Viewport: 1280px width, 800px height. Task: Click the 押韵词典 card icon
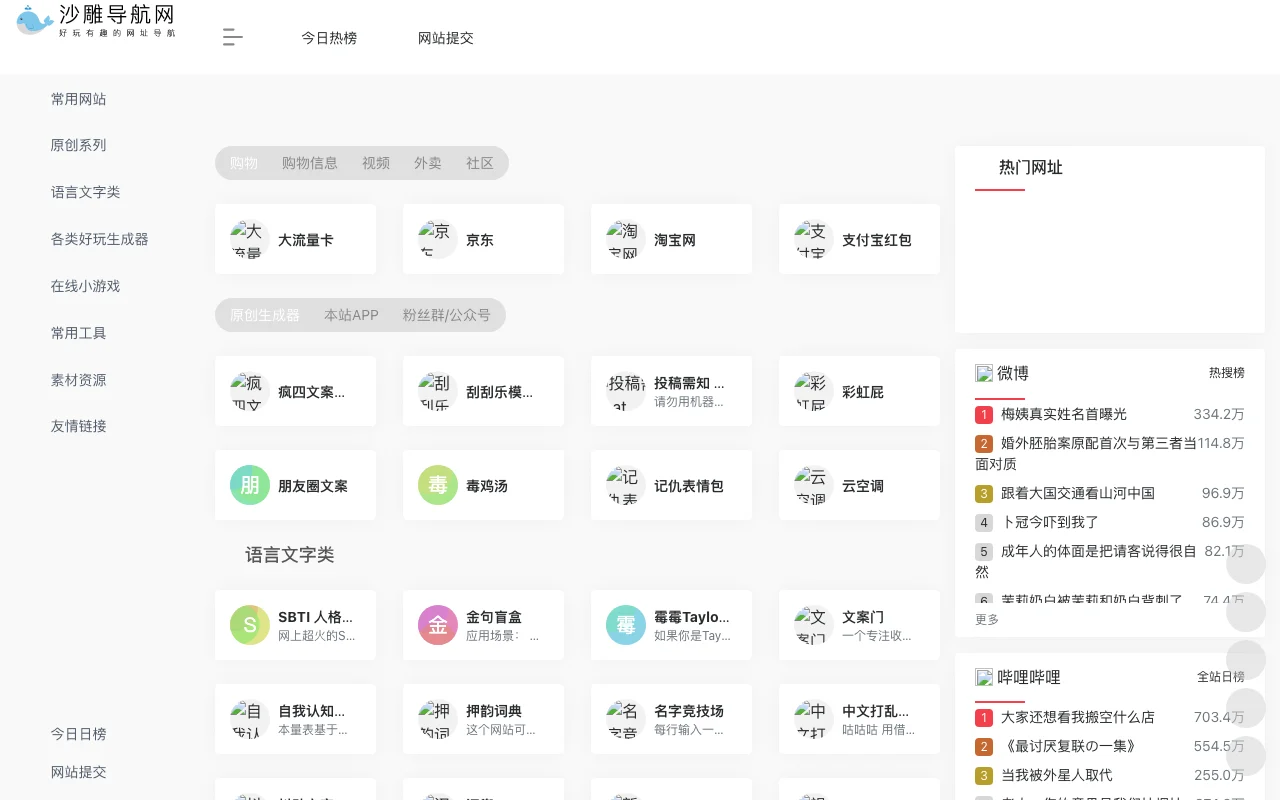pos(438,720)
